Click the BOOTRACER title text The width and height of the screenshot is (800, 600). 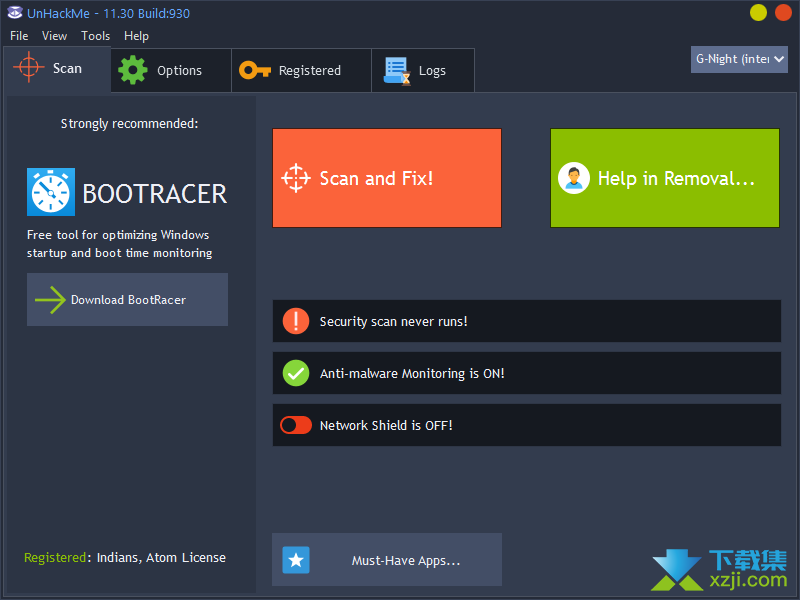pos(155,194)
